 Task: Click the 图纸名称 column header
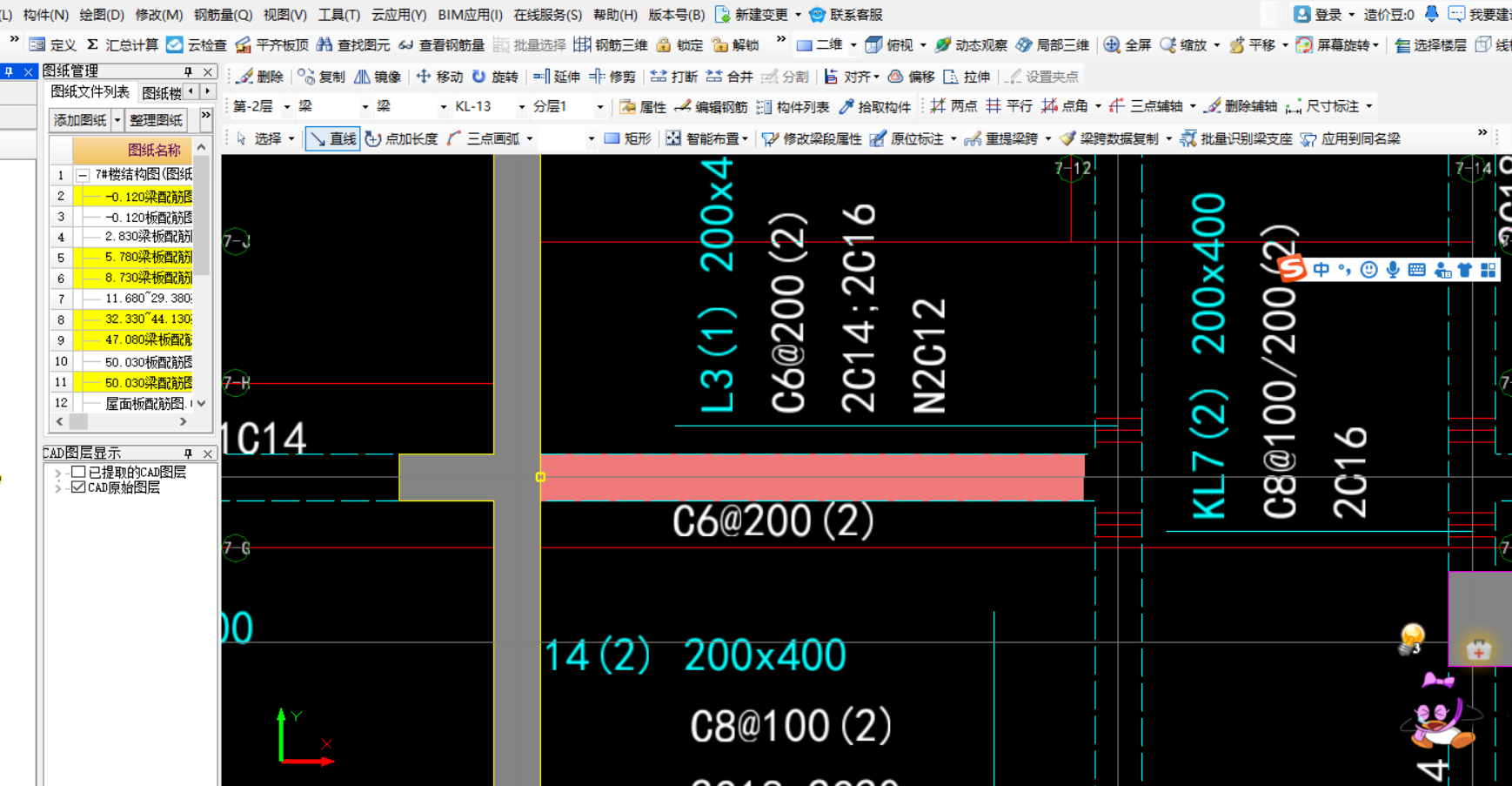click(133, 150)
